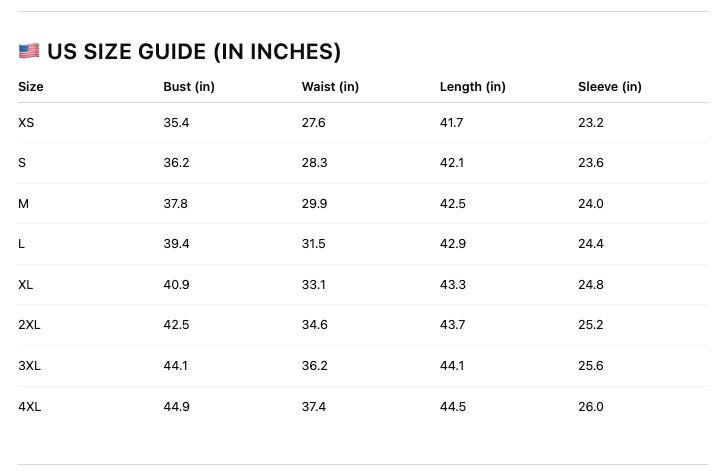Click the US SIZE GUIDE heading text

[x=194, y=52]
